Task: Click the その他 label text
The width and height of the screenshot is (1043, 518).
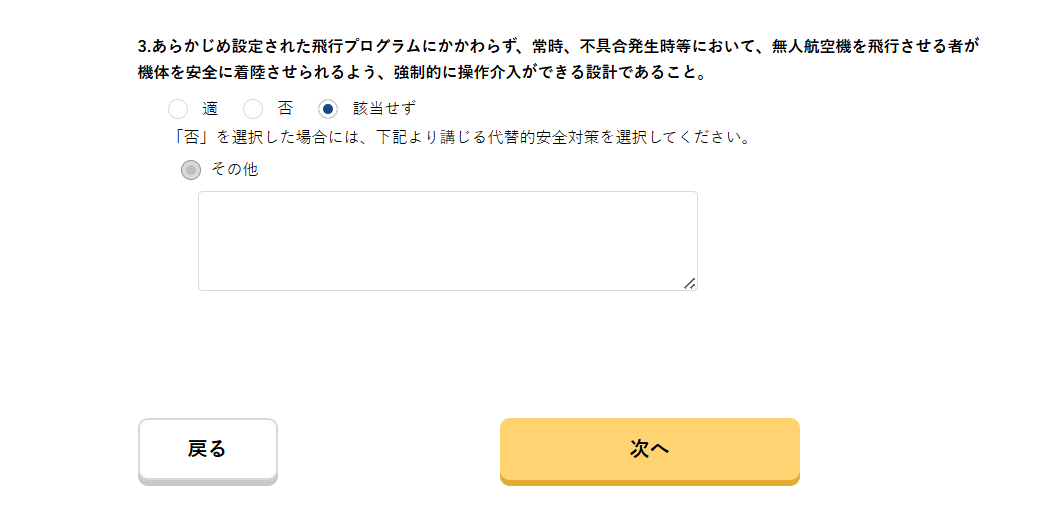Action: point(235,170)
